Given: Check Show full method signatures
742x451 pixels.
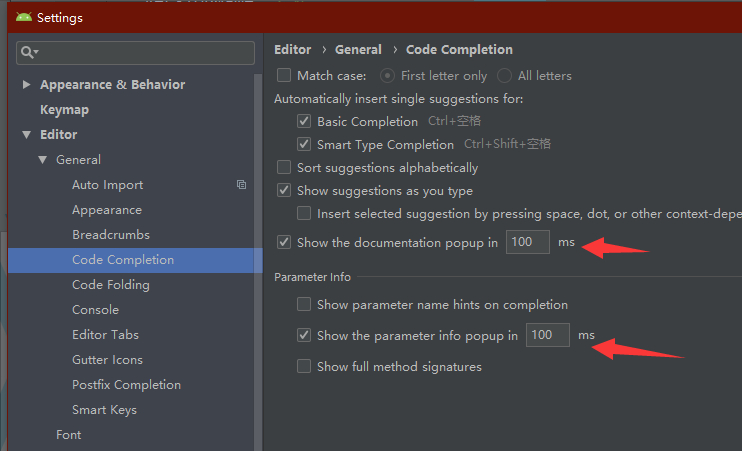Looking at the screenshot, I should (304, 367).
